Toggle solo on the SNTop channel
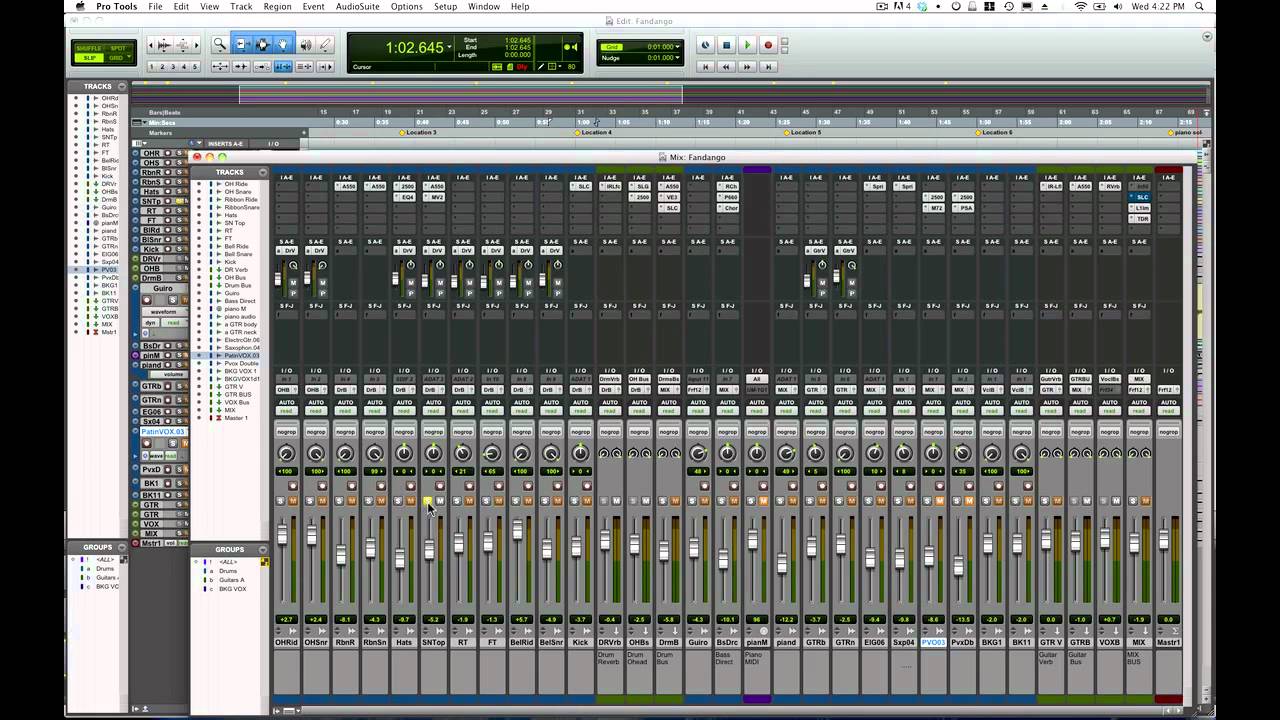The height and width of the screenshot is (720, 1280). pyautogui.click(x=427, y=500)
